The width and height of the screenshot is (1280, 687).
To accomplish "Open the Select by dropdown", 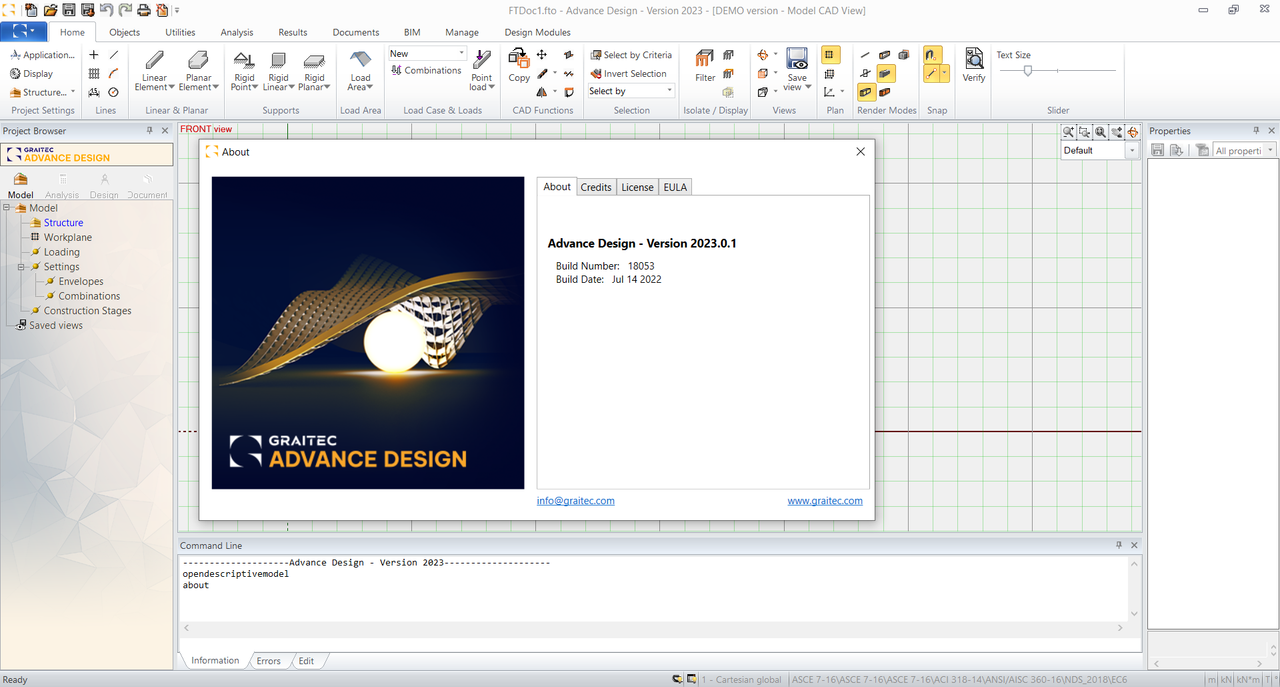I will click(669, 91).
